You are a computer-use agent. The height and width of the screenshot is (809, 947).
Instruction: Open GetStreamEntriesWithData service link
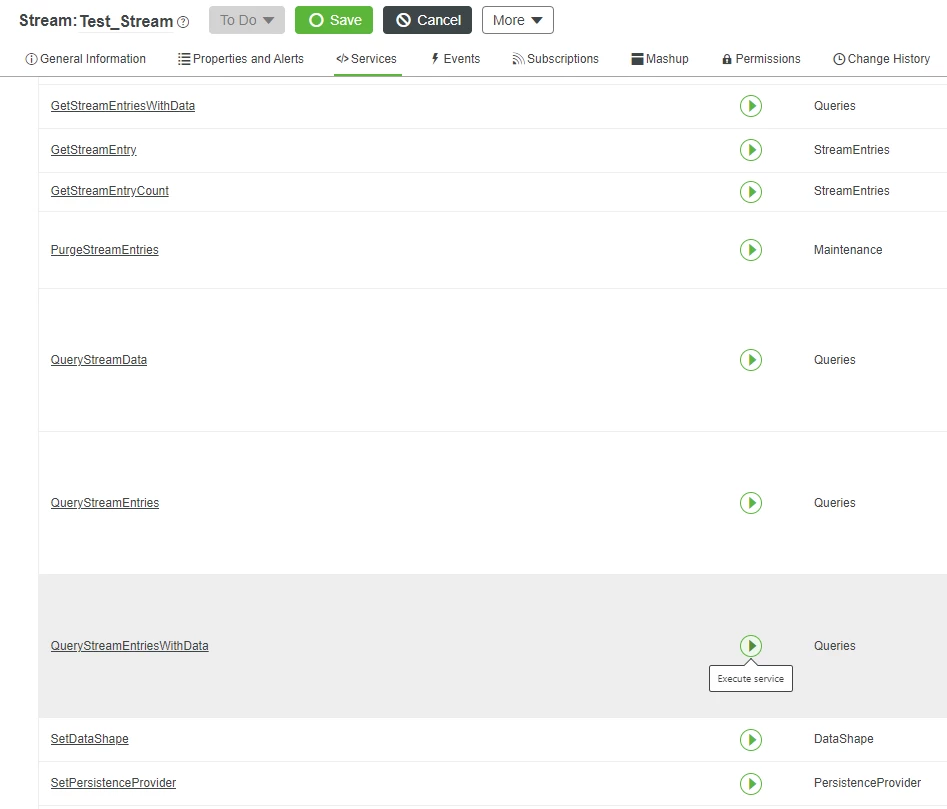click(x=123, y=106)
